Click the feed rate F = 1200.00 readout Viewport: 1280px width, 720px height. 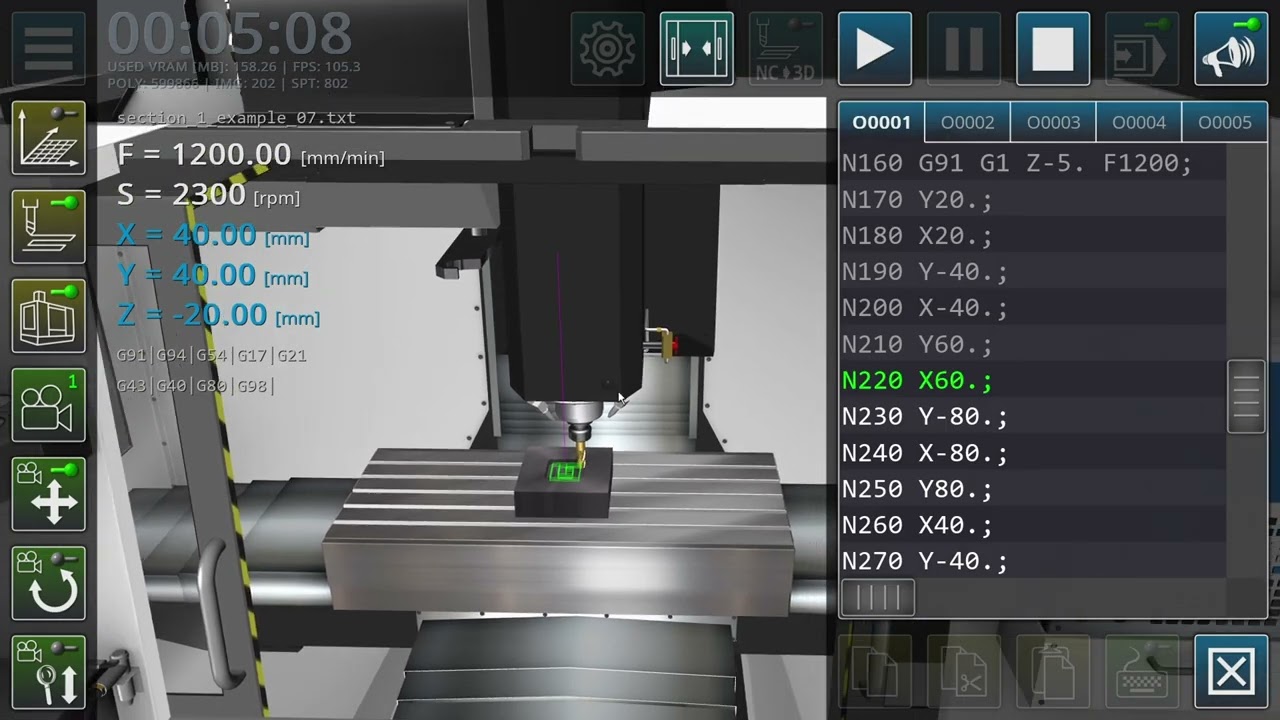(x=251, y=155)
